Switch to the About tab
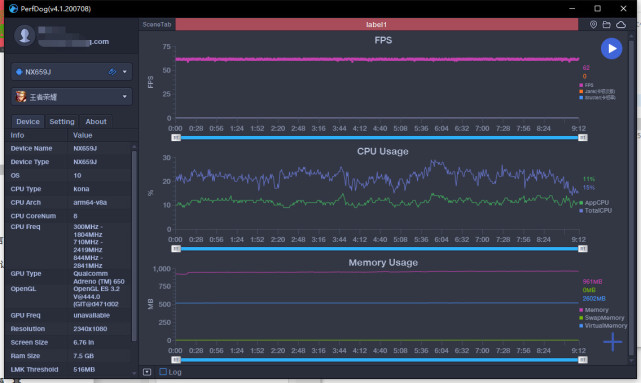The image size is (641, 383). pos(96,121)
